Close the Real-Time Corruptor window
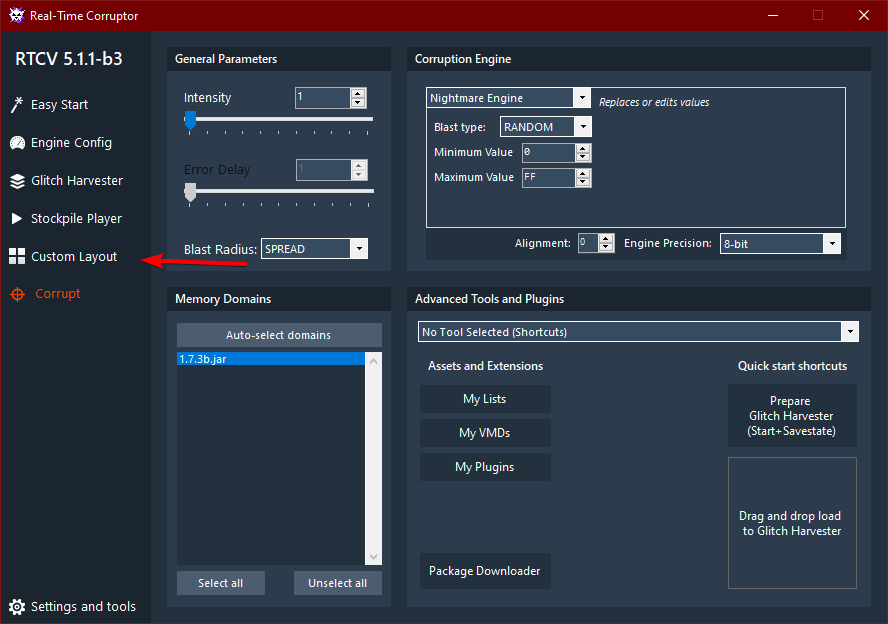Viewport: 888px width, 624px height. 864,15
